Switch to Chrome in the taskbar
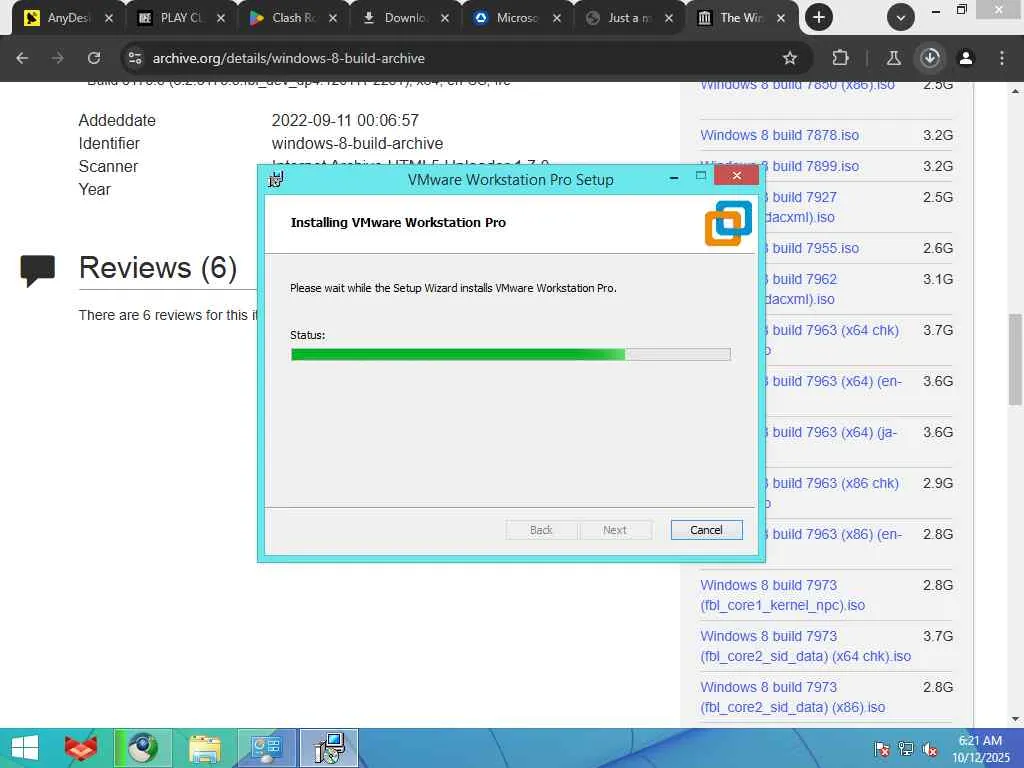1024x768 pixels. tap(142, 748)
